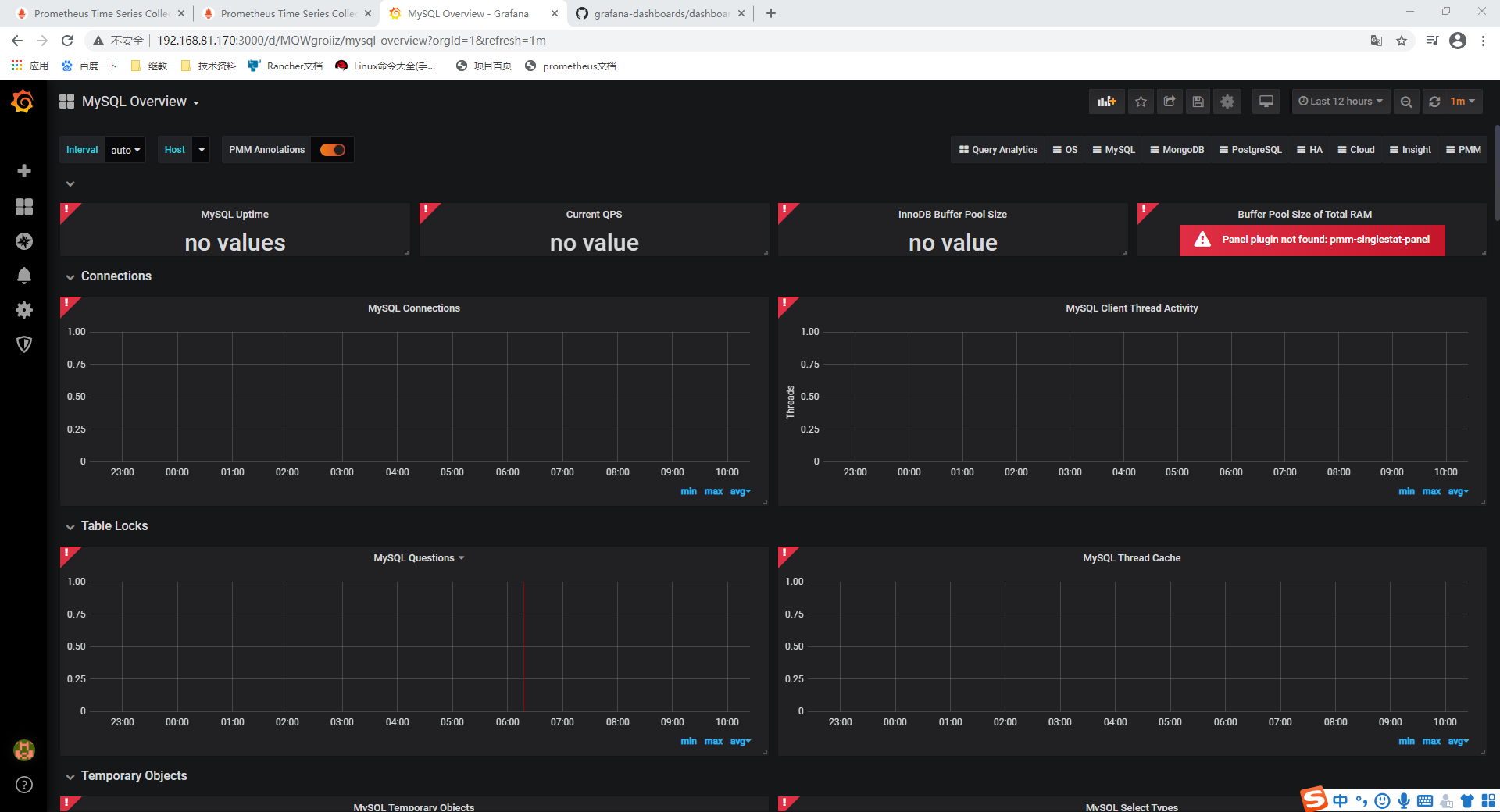1500x812 pixels.
Task: Switch to grafana-dashboards GitHub tab
Action: [660, 13]
